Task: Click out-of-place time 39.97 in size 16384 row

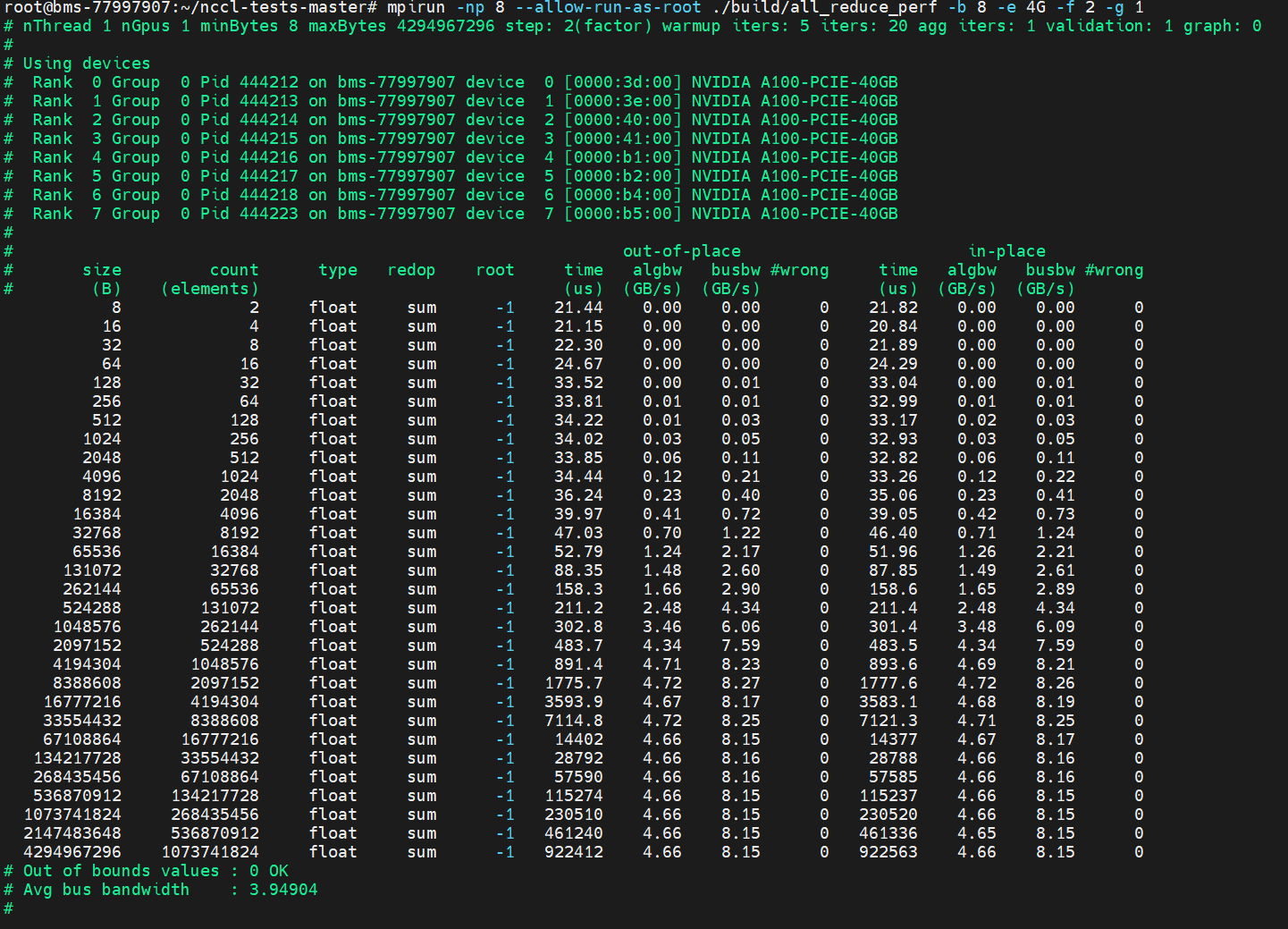Action: click(x=578, y=514)
